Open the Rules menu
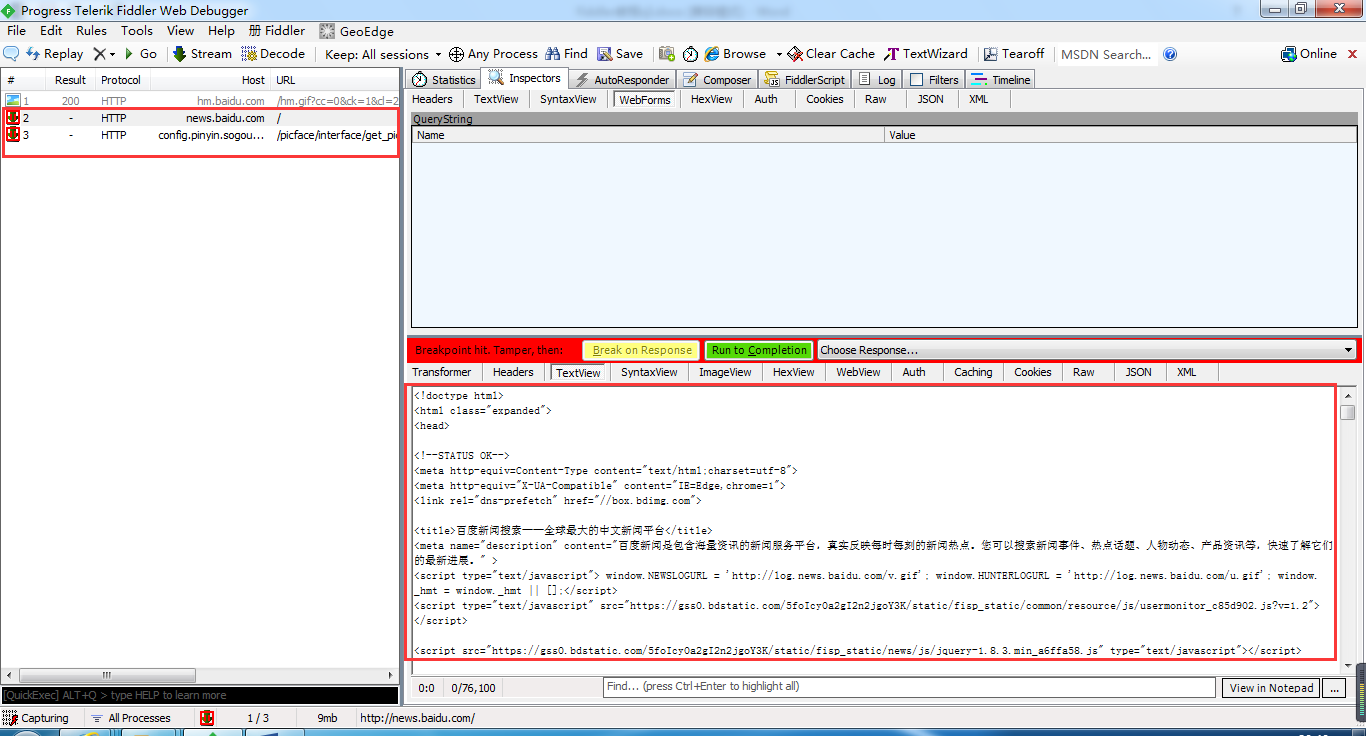The image size is (1366, 736). pyautogui.click(x=91, y=31)
